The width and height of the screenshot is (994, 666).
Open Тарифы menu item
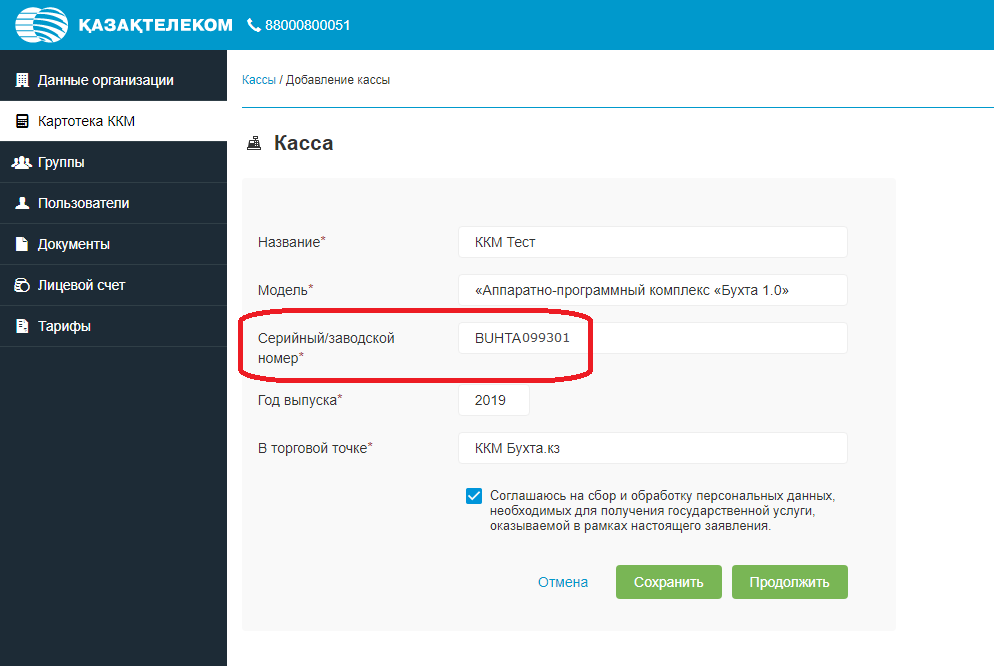(113, 326)
